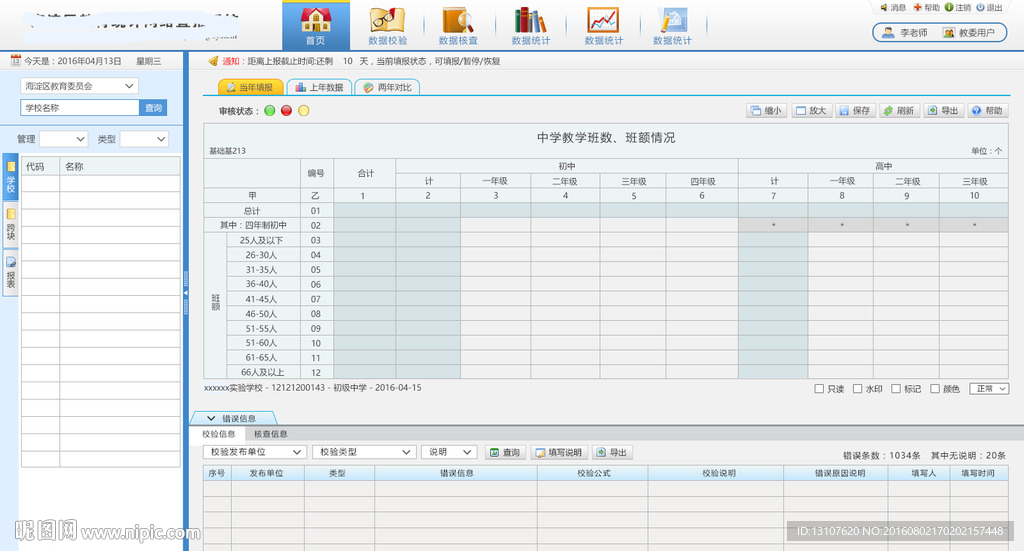The image size is (1024, 551).
Task: Select the red audit status circle
Action: (x=287, y=111)
